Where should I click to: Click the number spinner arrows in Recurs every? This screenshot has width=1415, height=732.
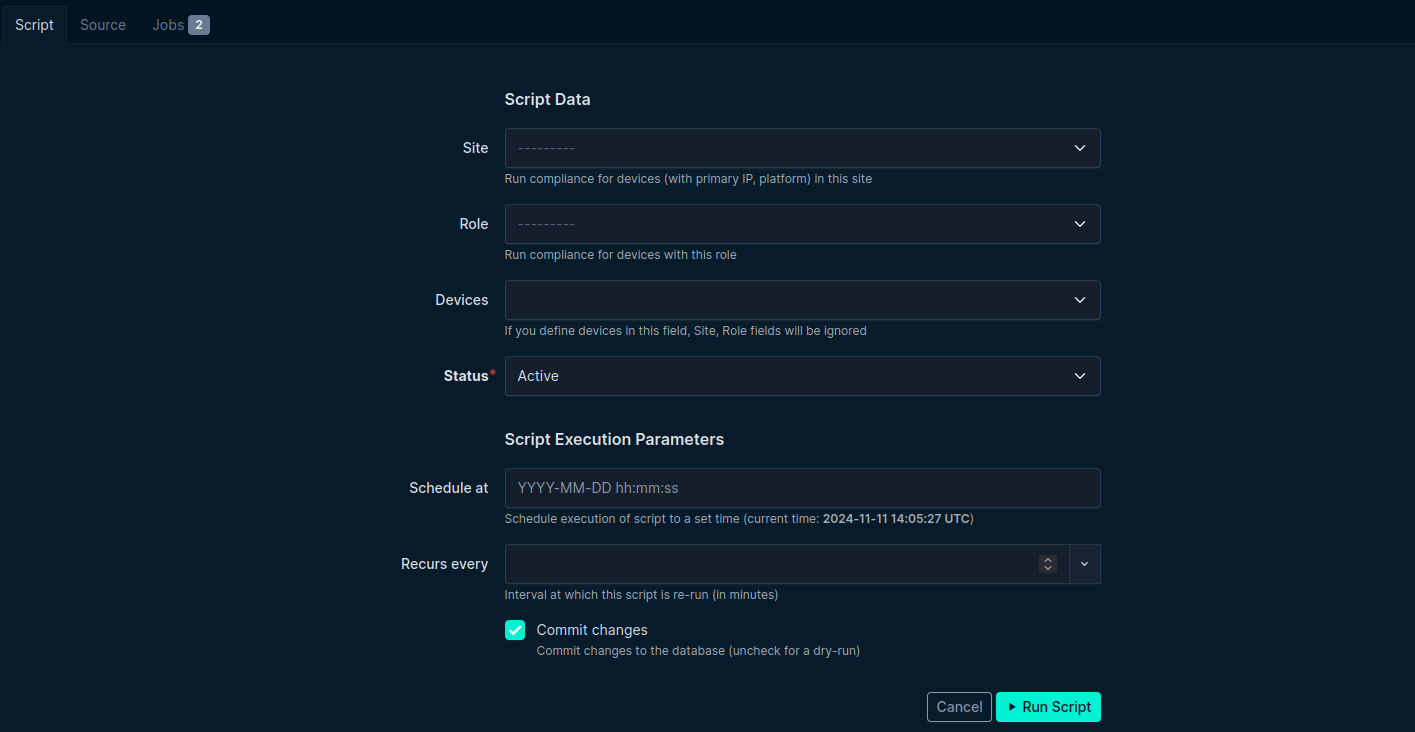1048,564
